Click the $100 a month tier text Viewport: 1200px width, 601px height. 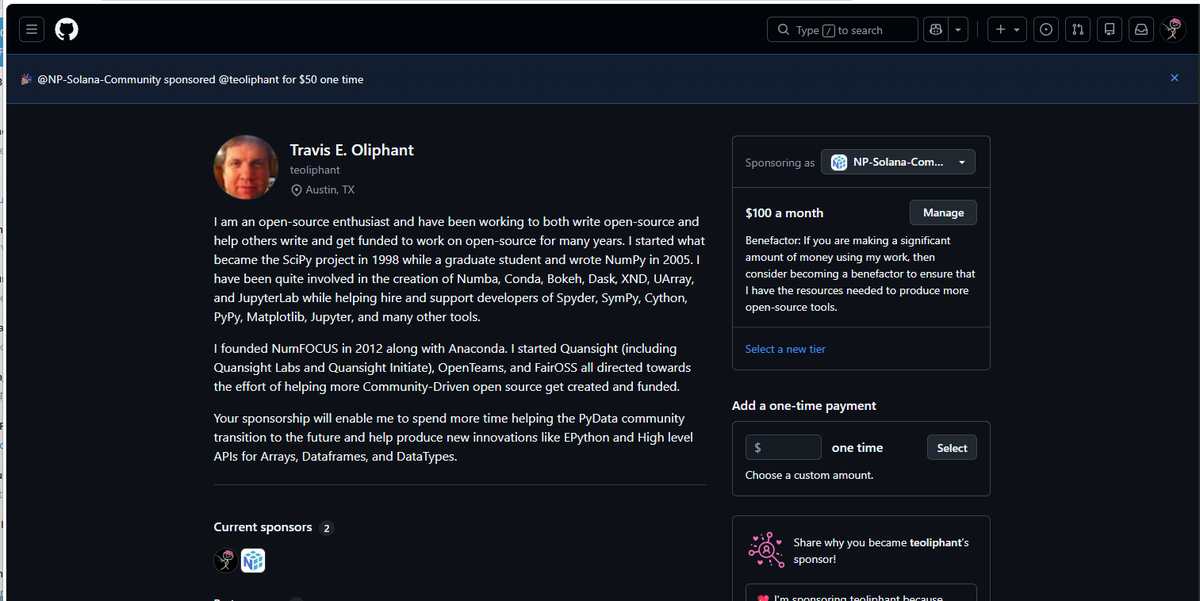click(784, 213)
